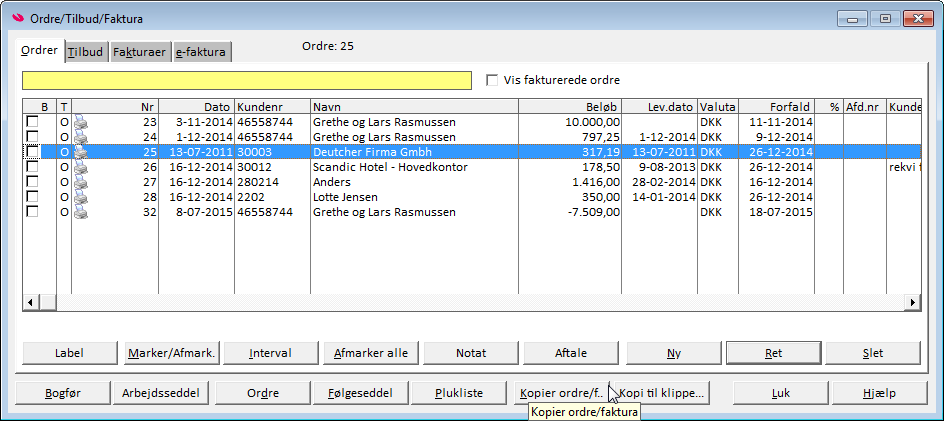
Task: Tick the B checkbox for Lotte Jensen order
Action: pyautogui.click(x=33, y=197)
